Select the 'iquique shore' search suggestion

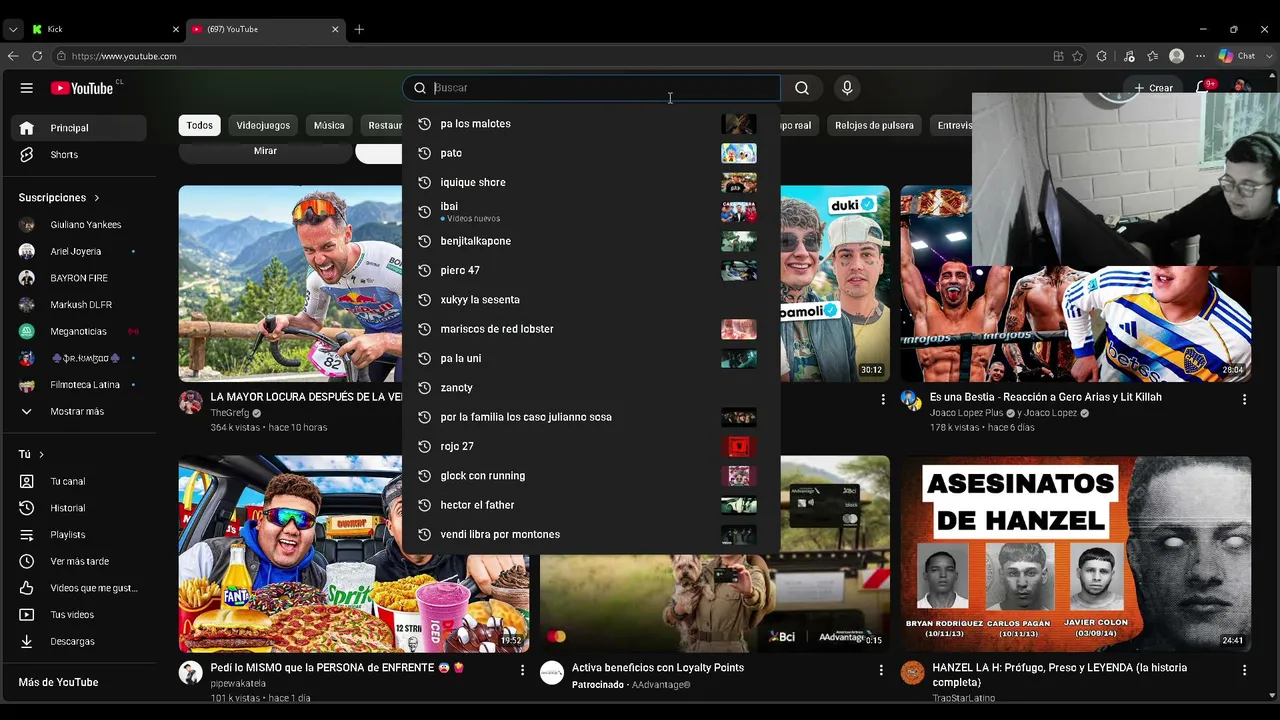(x=591, y=183)
